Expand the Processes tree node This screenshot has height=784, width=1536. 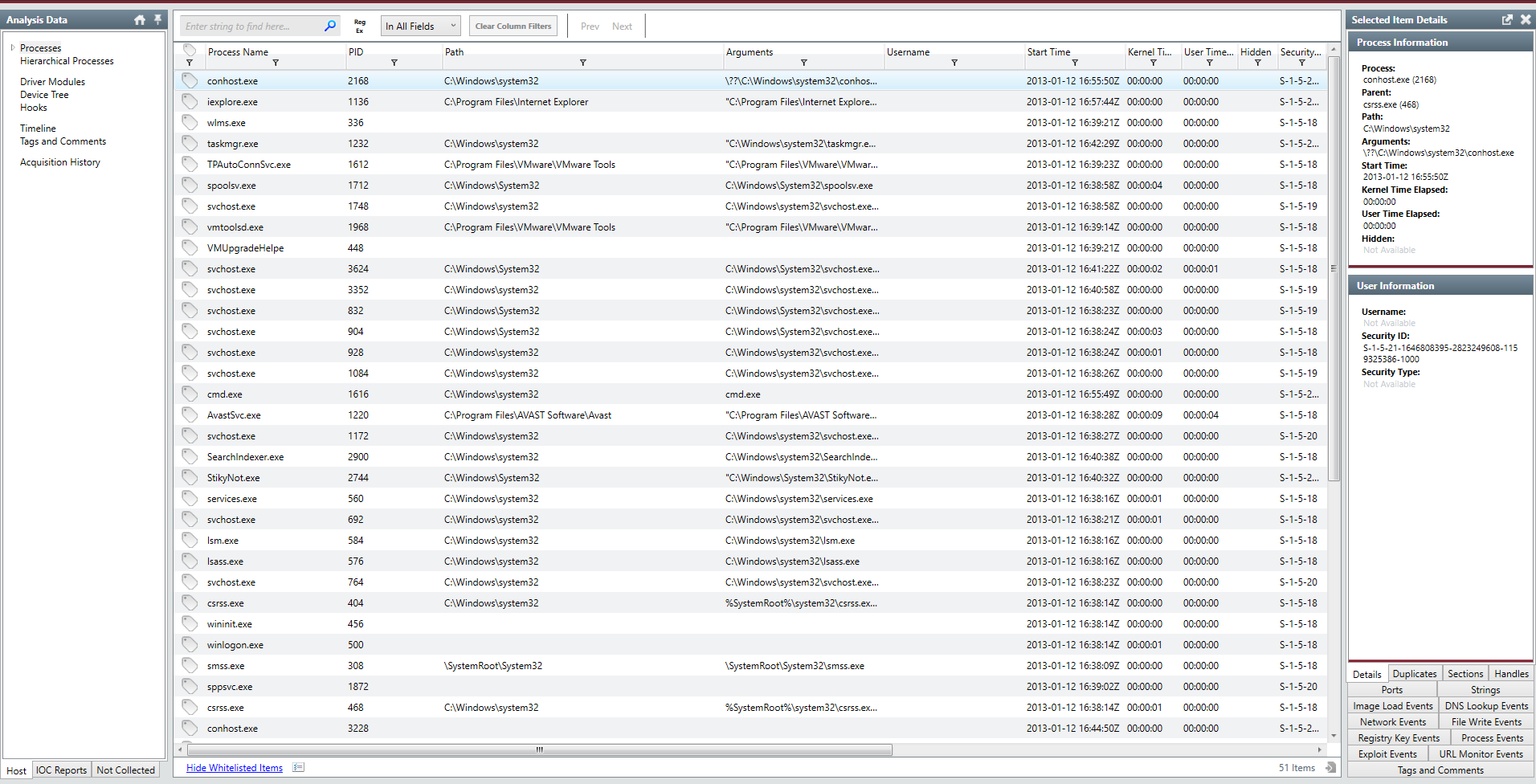click(13, 48)
